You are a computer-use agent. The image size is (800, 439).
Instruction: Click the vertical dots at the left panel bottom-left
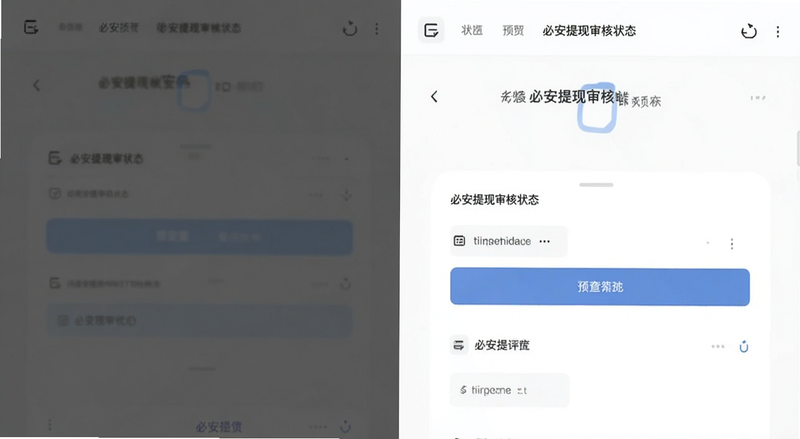(49, 425)
